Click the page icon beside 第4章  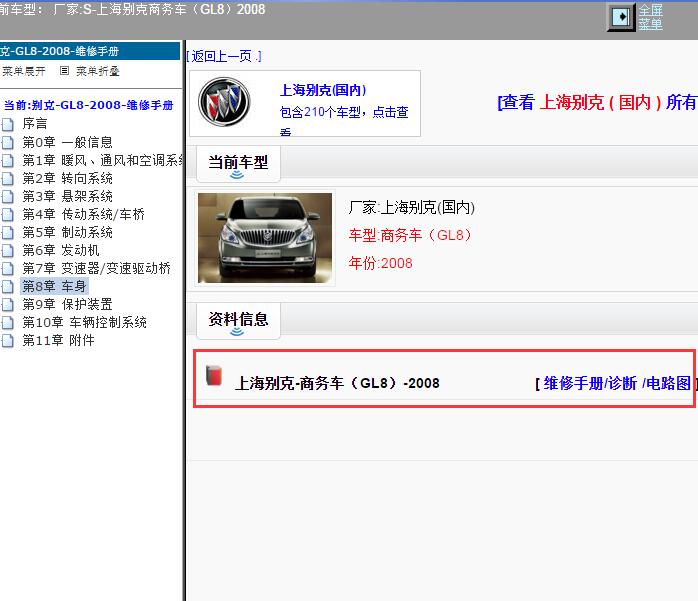click(x=8, y=215)
